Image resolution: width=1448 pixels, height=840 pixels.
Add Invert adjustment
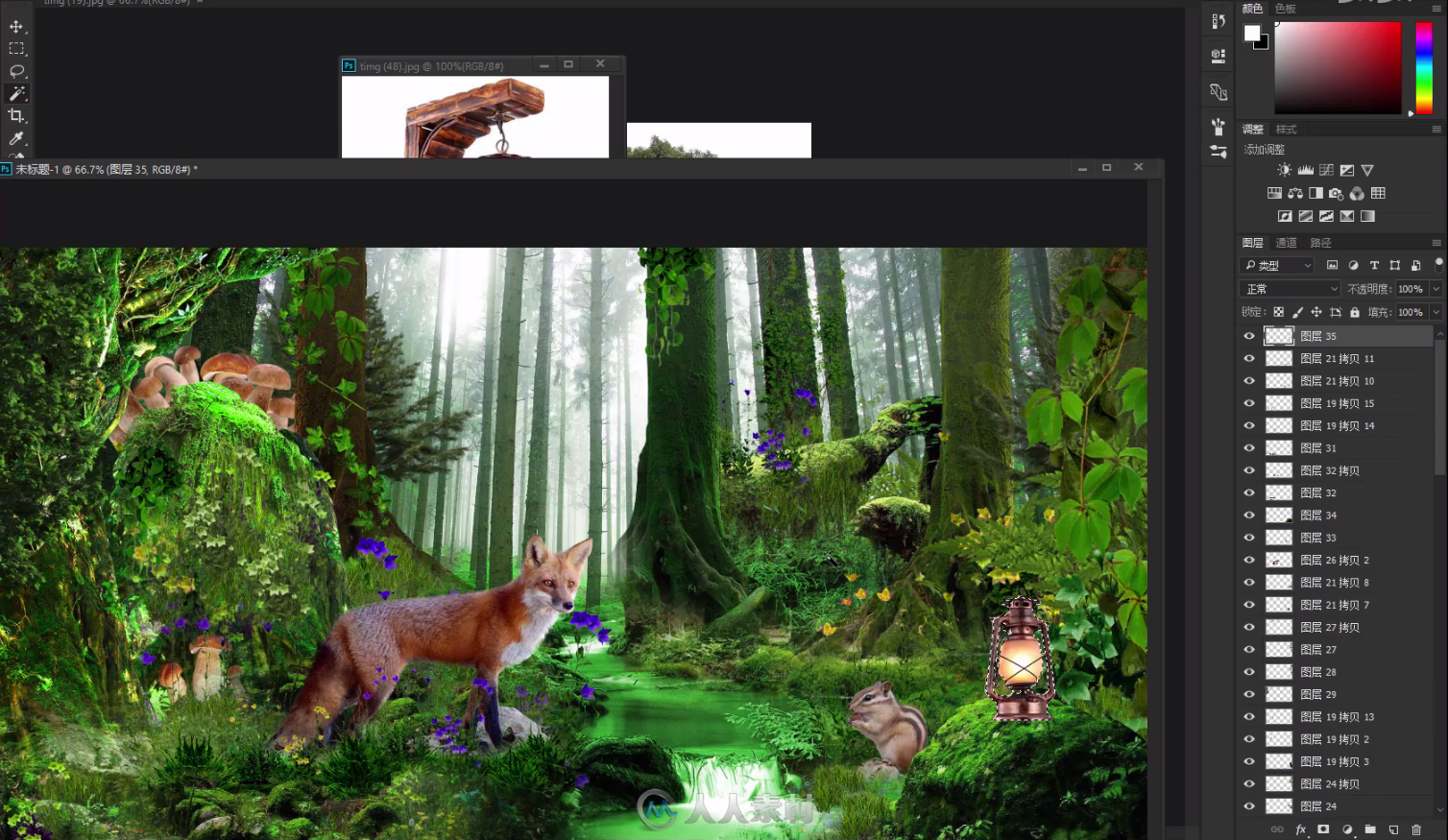pyautogui.click(x=1285, y=216)
